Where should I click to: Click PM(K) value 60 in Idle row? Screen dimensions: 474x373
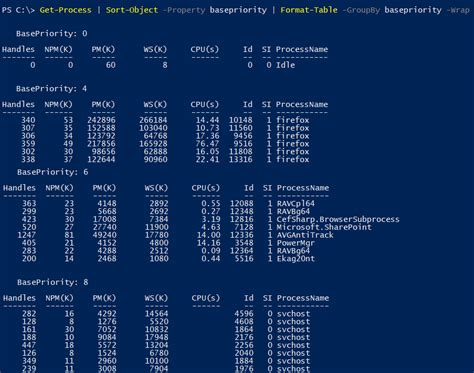click(111, 65)
